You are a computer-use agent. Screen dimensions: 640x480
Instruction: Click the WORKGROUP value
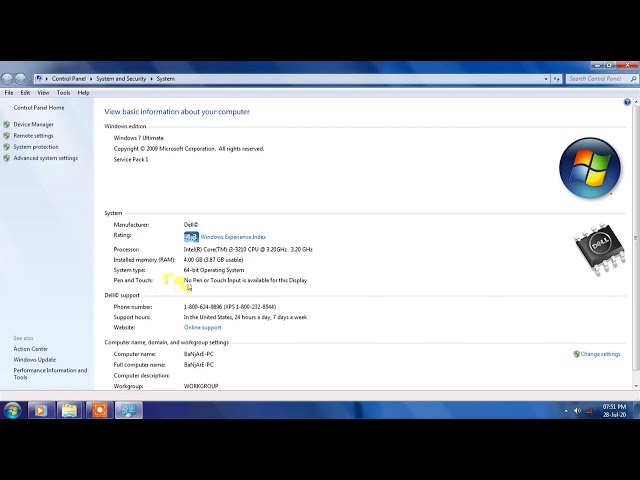tap(201, 386)
